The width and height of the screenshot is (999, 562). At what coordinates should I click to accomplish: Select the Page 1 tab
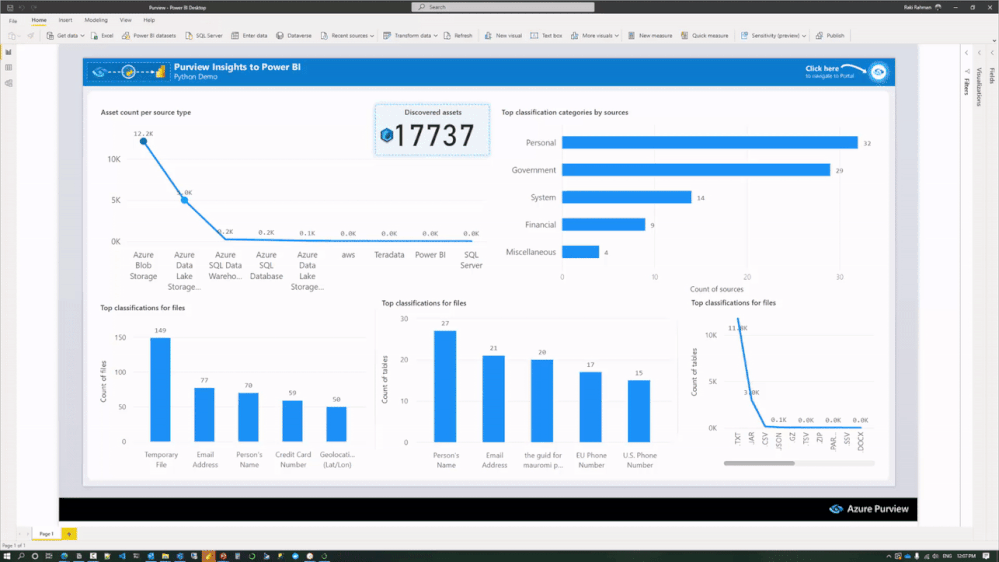tap(47, 534)
